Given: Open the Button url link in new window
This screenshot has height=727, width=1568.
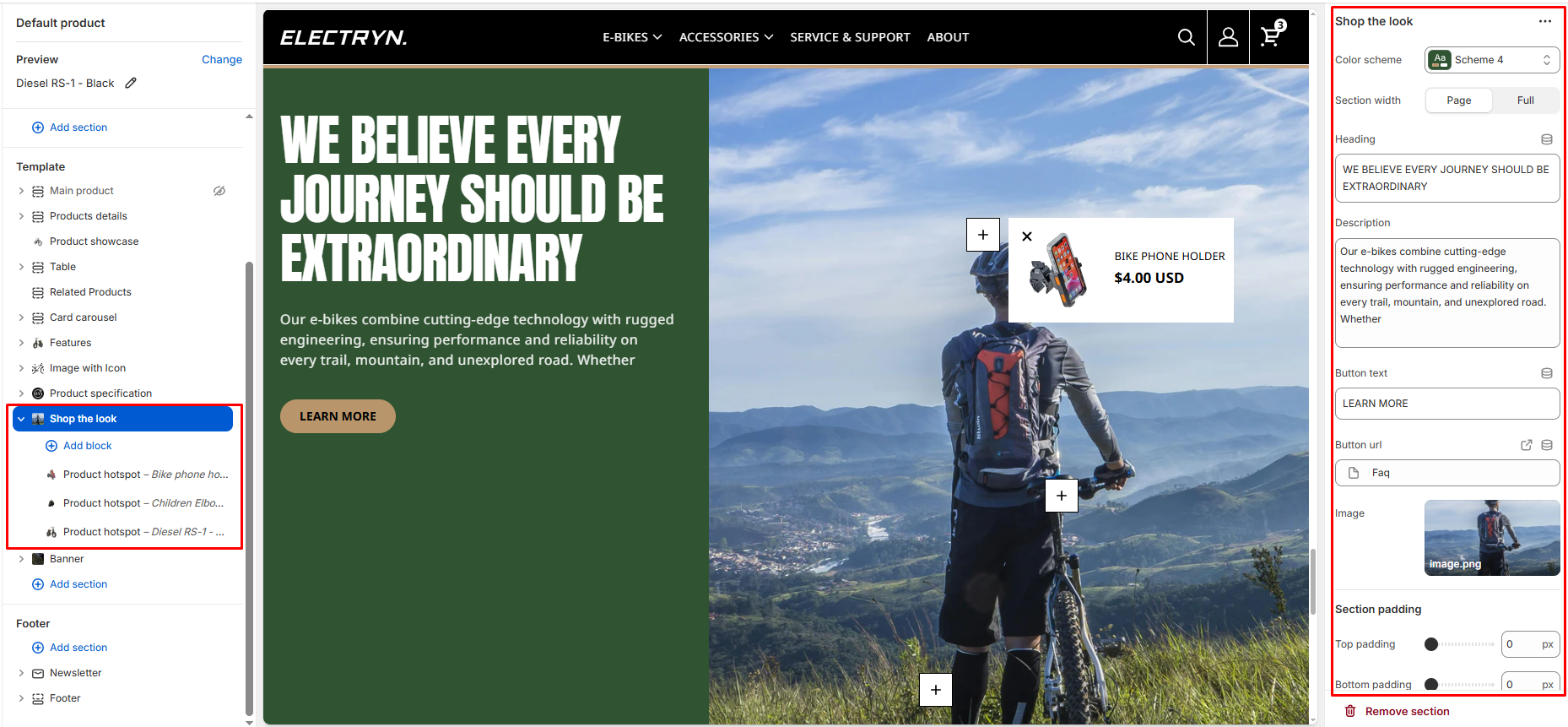Looking at the screenshot, I should [x=1527, y=445].
